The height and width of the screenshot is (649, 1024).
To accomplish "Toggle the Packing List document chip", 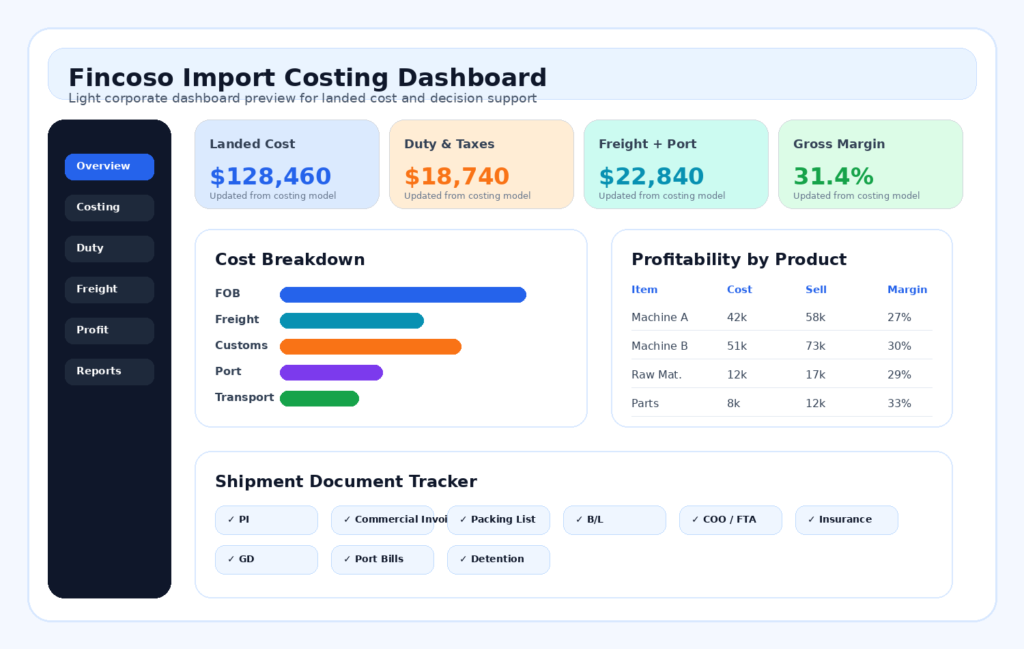I will pyautogui.click(x=498, y=520).
